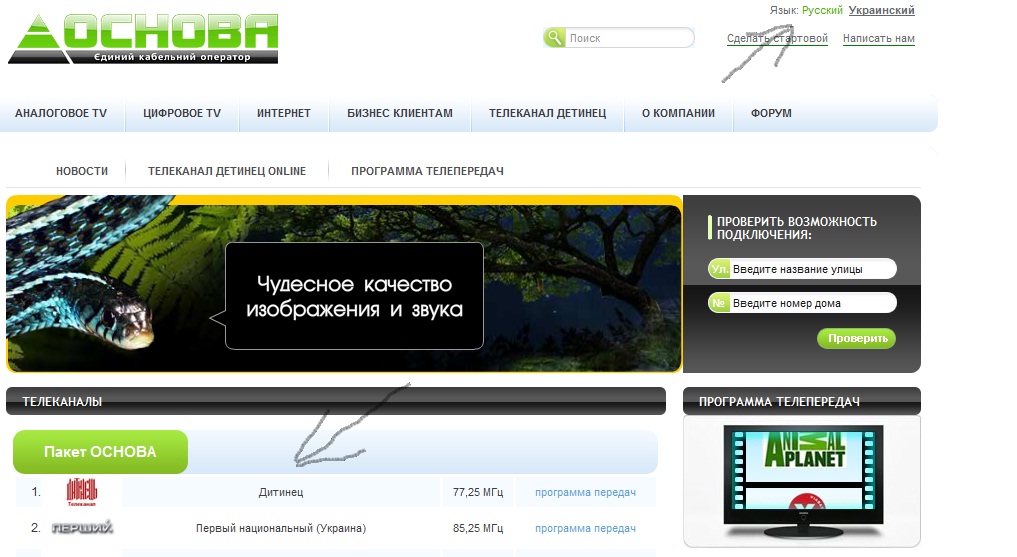This screenshot has width=1017, height=557.
Task: Click the Дитинец channel logo
Action: [x=82, y=492]
